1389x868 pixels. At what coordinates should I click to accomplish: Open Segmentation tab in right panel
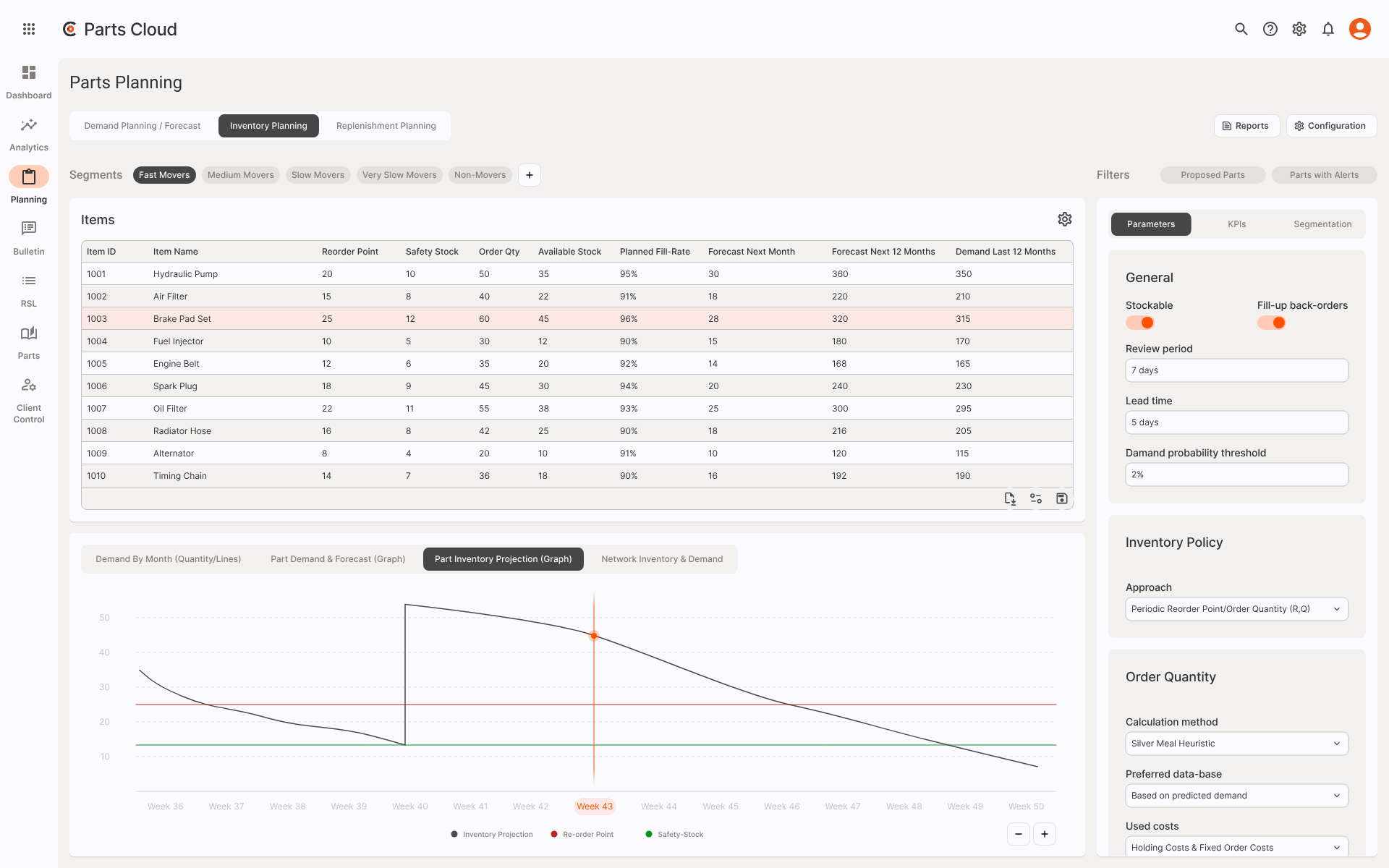pyautogui.click(x=1322, y=224)
